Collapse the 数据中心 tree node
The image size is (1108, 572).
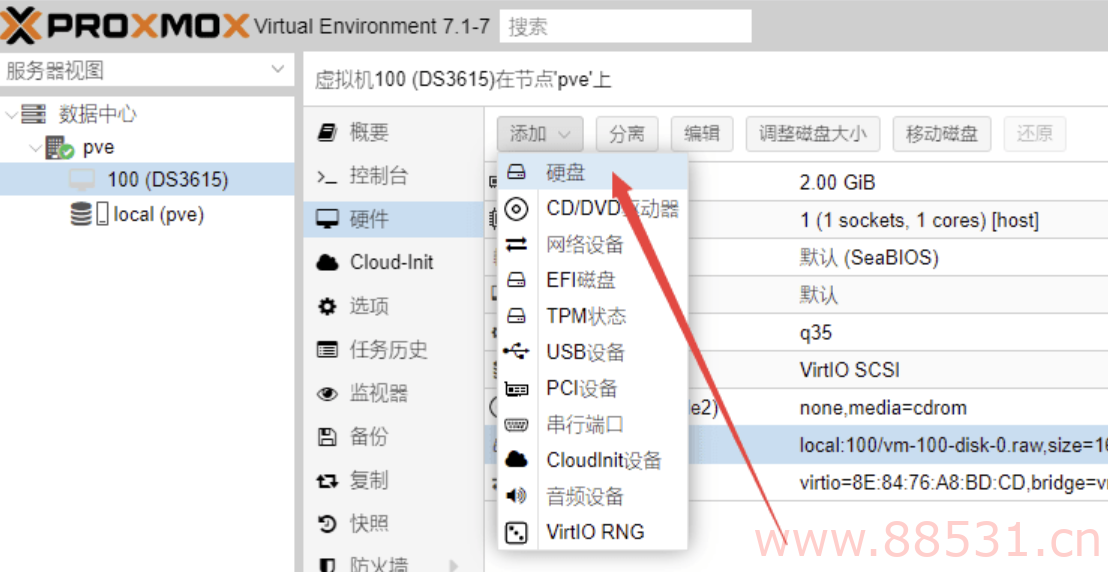coord(10,114)
